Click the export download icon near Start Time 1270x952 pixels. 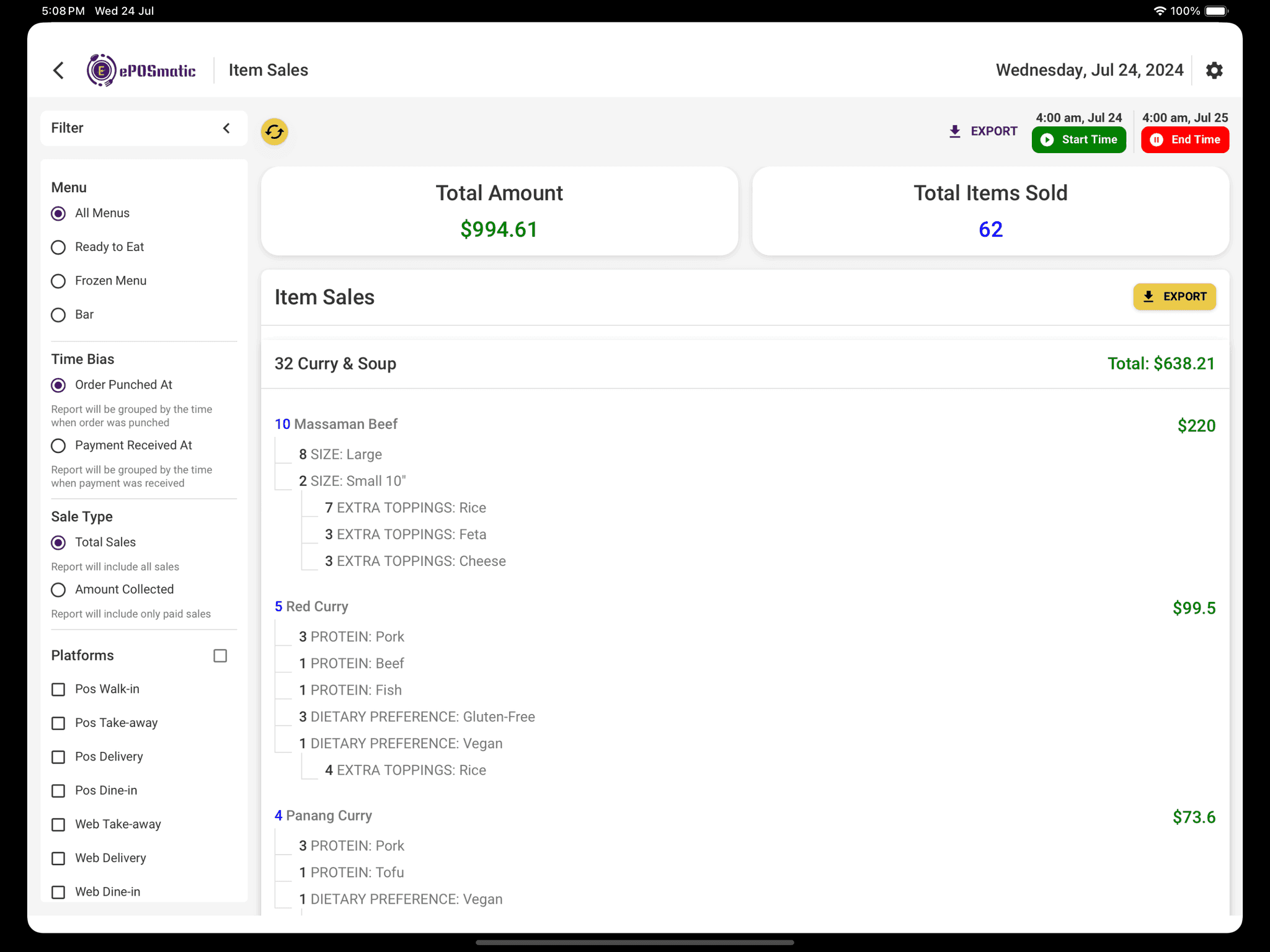(954, 131)
